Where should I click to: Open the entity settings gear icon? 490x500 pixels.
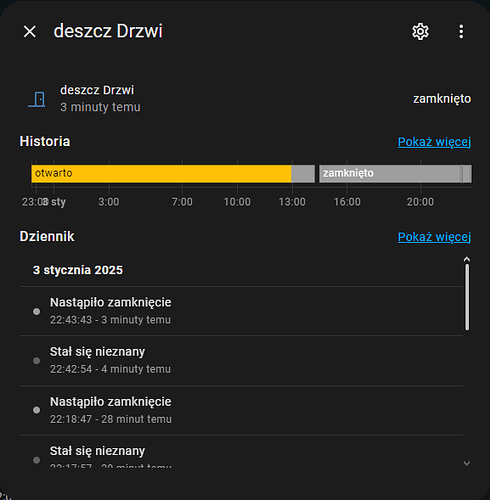[x=420, y=32]
